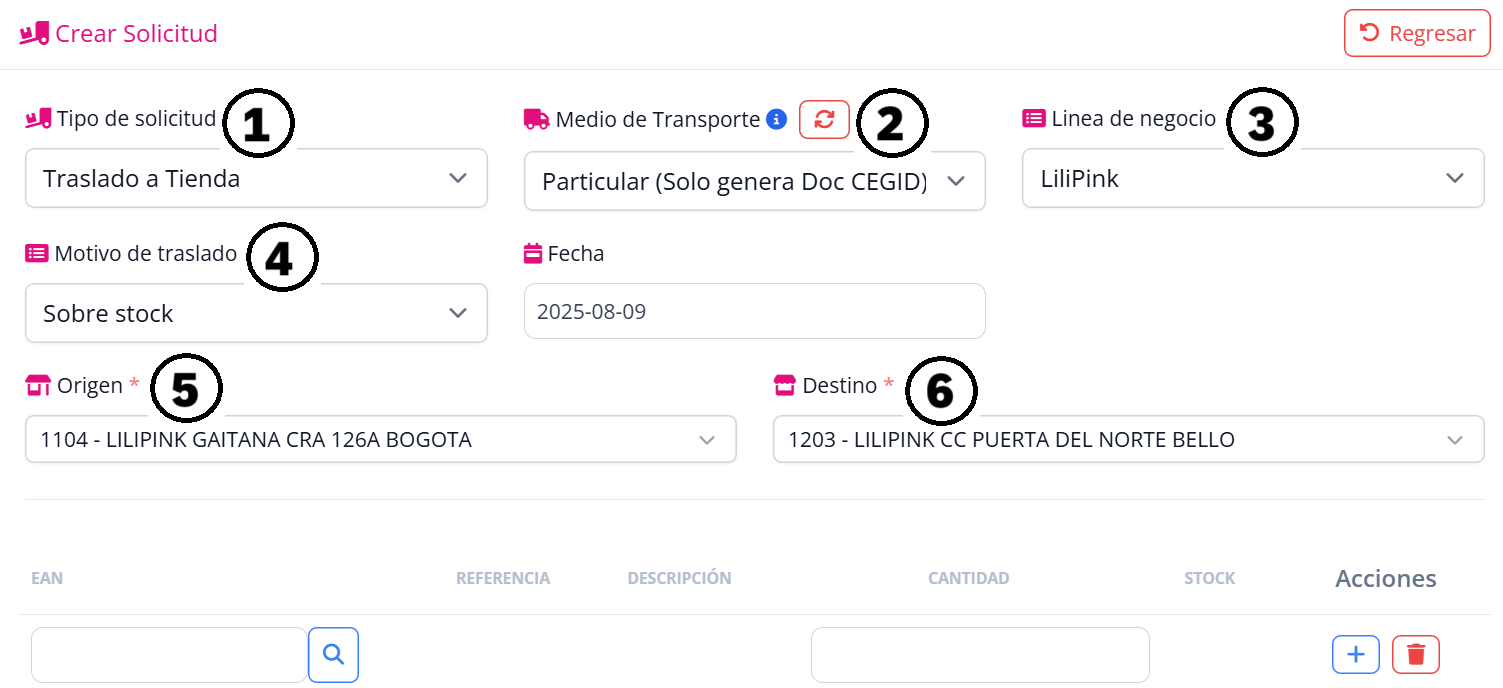Click the store icon next to Destino

pos(785,385)
